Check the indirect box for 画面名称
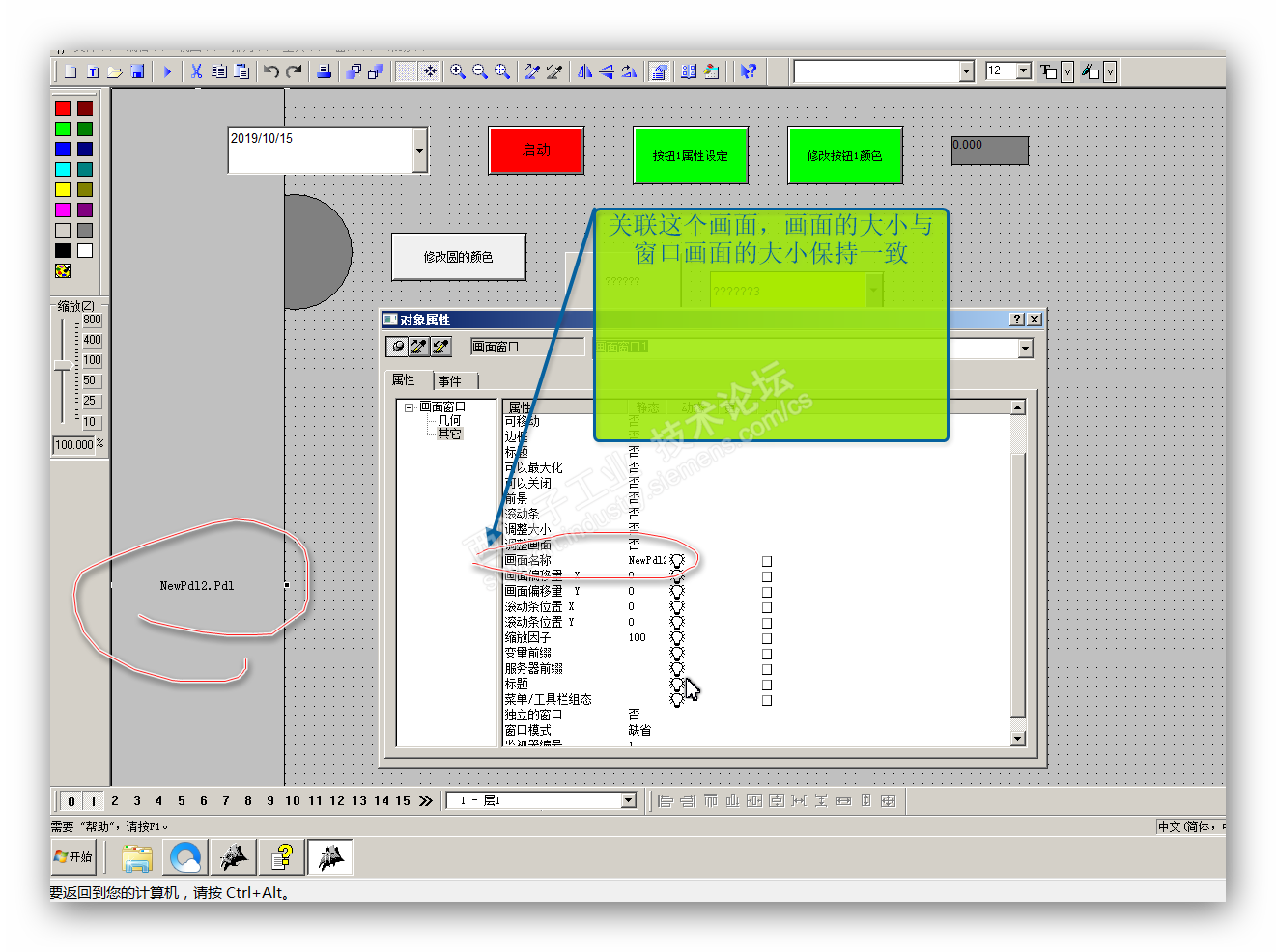The height and width of the screenshot is (952, 1276). 767,561
